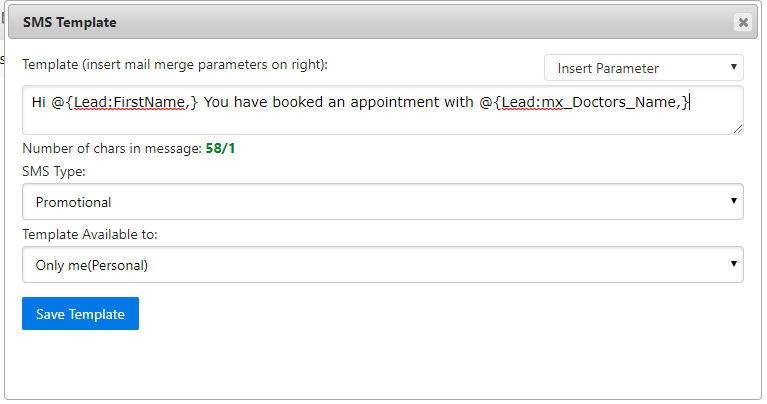The image size is (767, 404).
Task: Click the word Hi in the message
Action: 39,101
